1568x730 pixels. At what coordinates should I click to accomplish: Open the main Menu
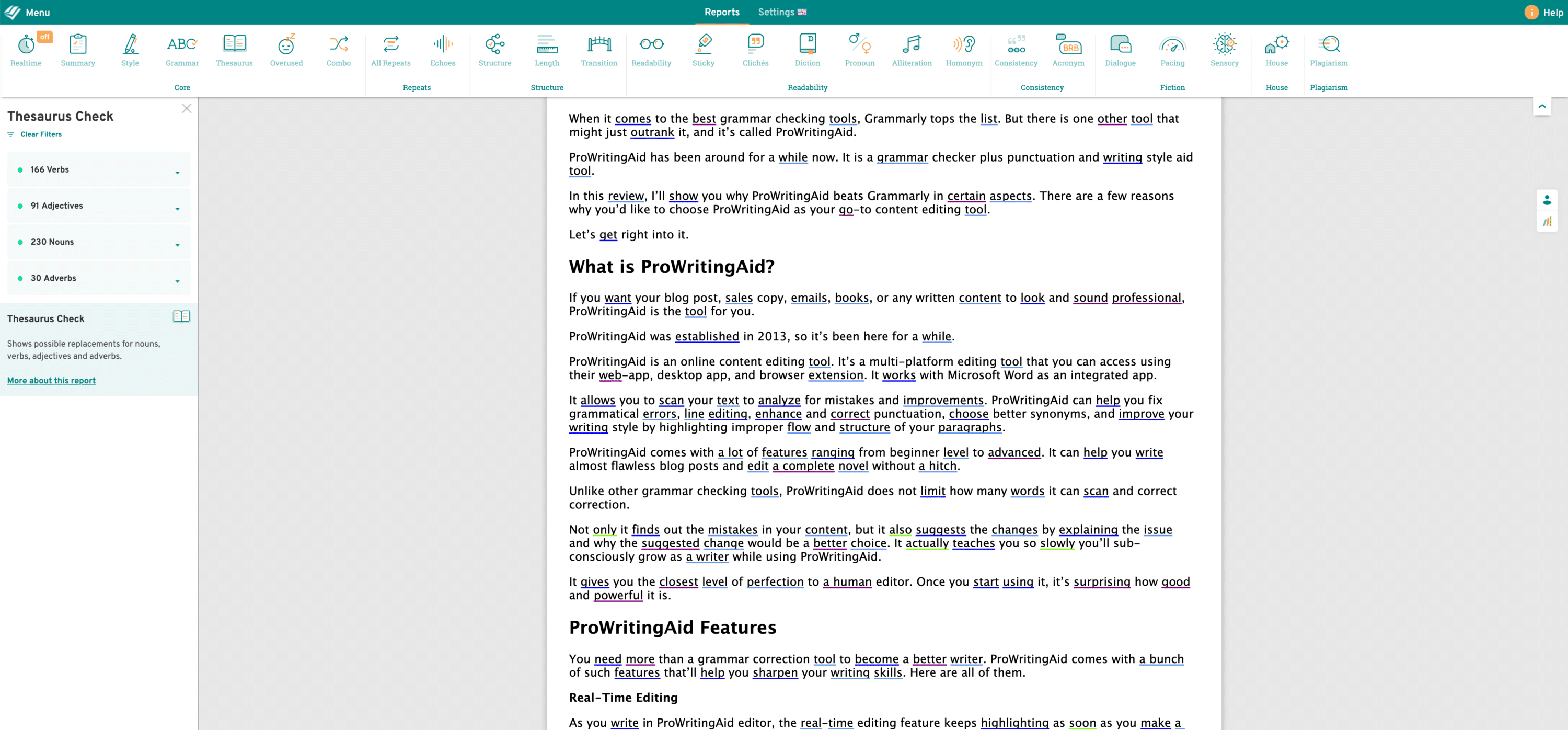coord(27,12)
